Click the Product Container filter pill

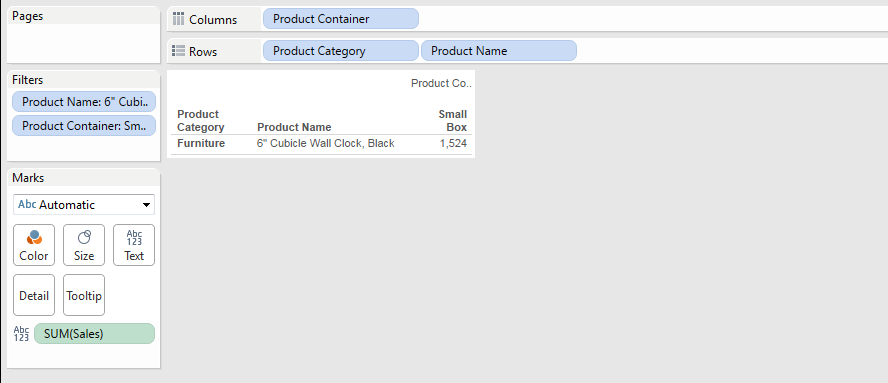click(84, 126)
